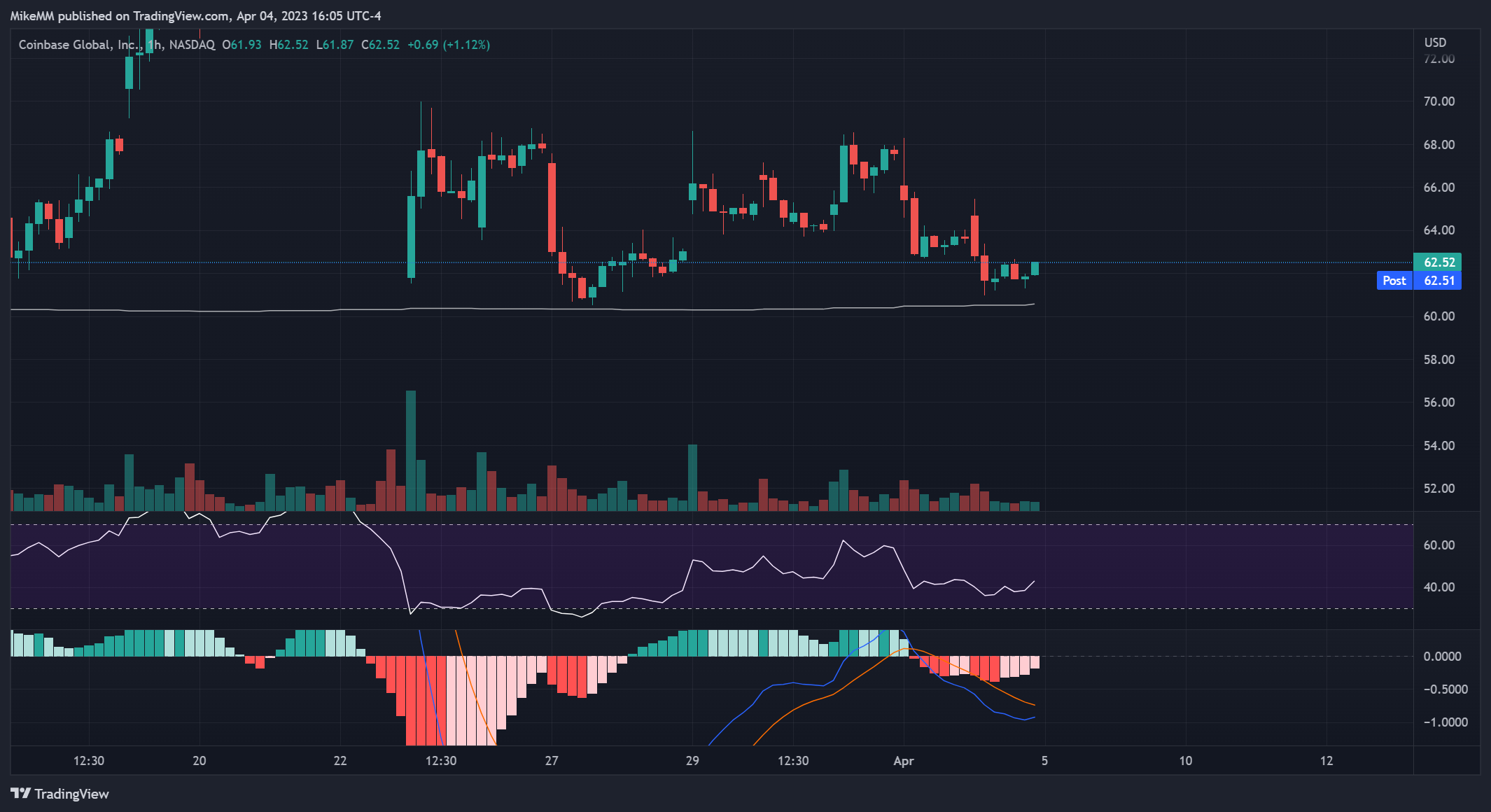Image resolution: width=1491 pixels, height=812 pixels.
Task: Click the Coinbase Global, Inc. symbol title
Action: pyautogui.click(x=80, y=45)
